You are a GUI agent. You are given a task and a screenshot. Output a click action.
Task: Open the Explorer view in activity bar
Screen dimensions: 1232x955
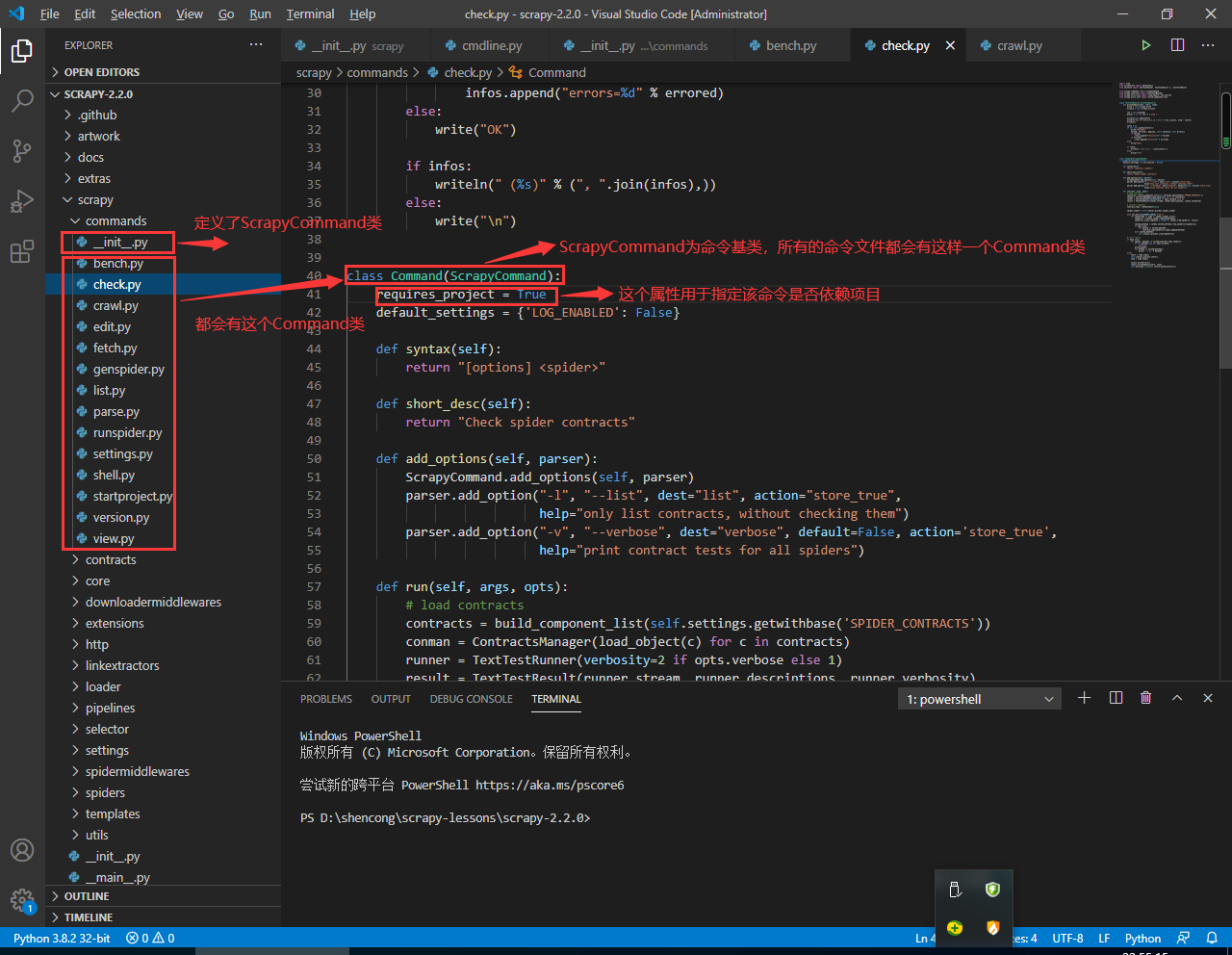(x=22, y=50)
